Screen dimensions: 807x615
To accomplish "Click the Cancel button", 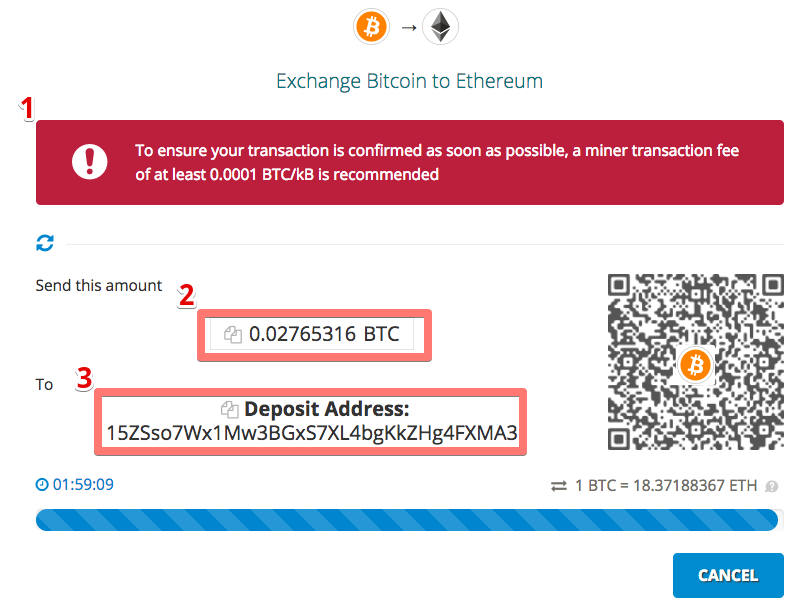I will pyautogui.click(x=728, y=575).
